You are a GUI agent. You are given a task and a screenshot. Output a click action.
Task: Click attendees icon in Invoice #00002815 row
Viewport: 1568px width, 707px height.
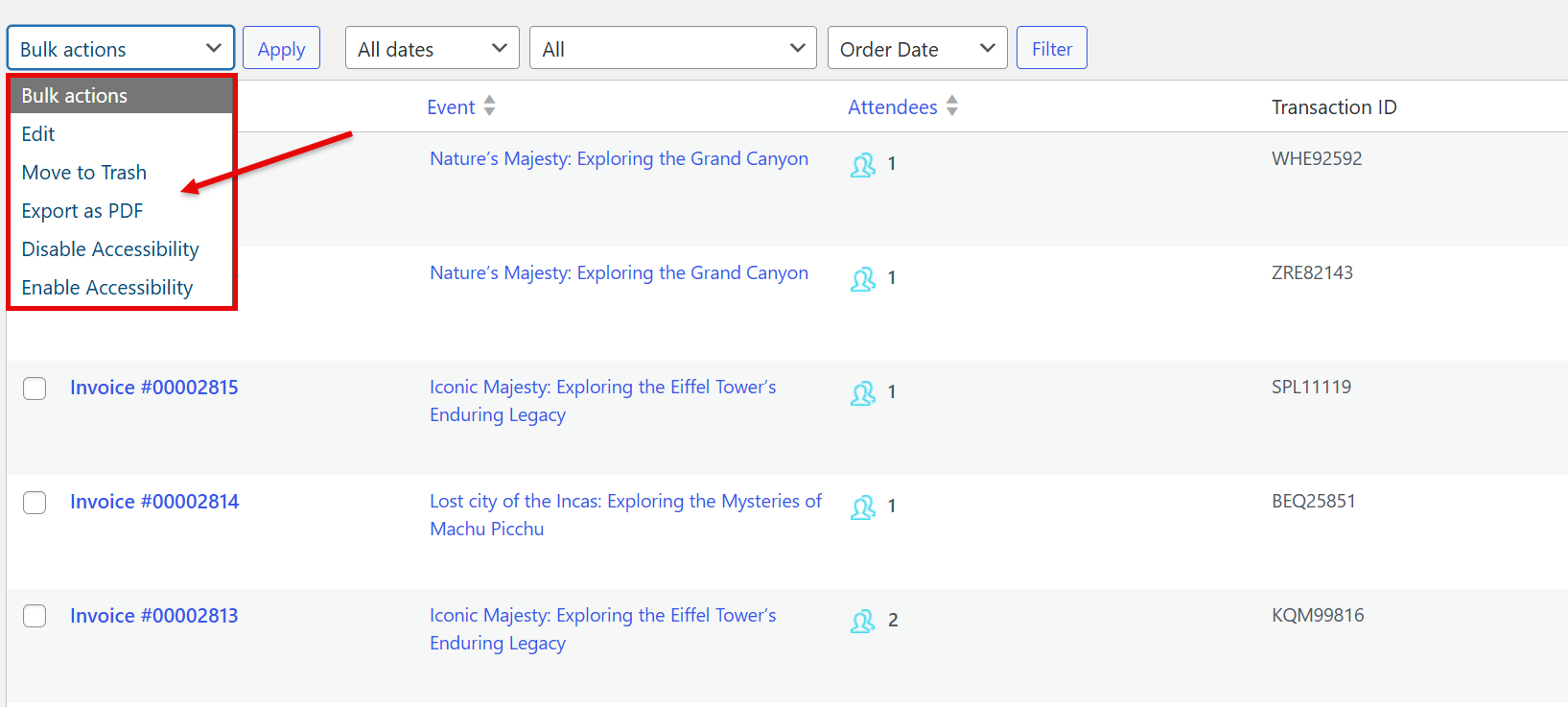pyautogui.click(x=862, y=393)
